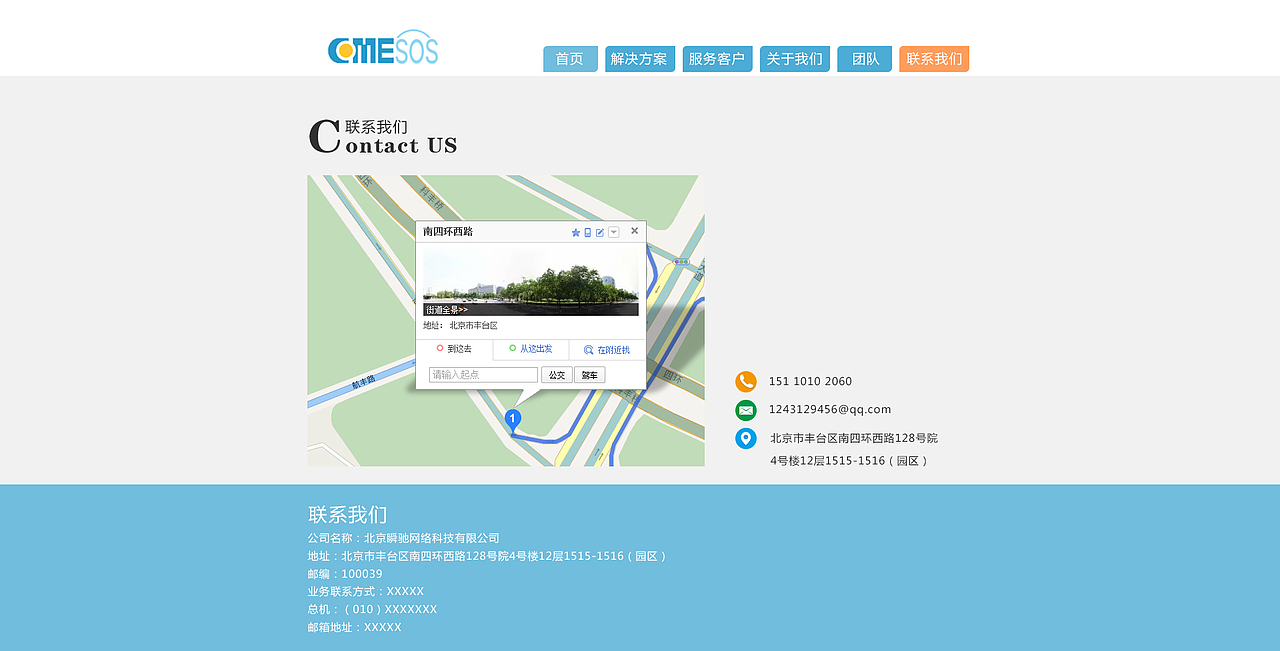1280x651 pixels.
Task: Click footer line 邮箱地址：XXXXX
Action: pyautogui.click(x=355, y=628)
